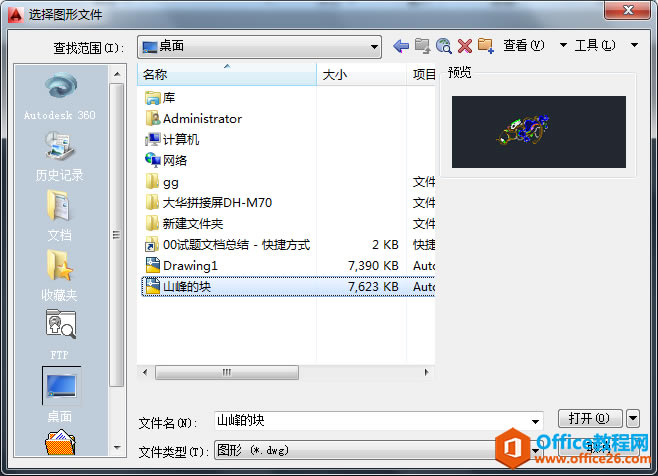Sort files by 名称 column header
The height and width of the screenshot is (476, 658).
coord(227,75)
